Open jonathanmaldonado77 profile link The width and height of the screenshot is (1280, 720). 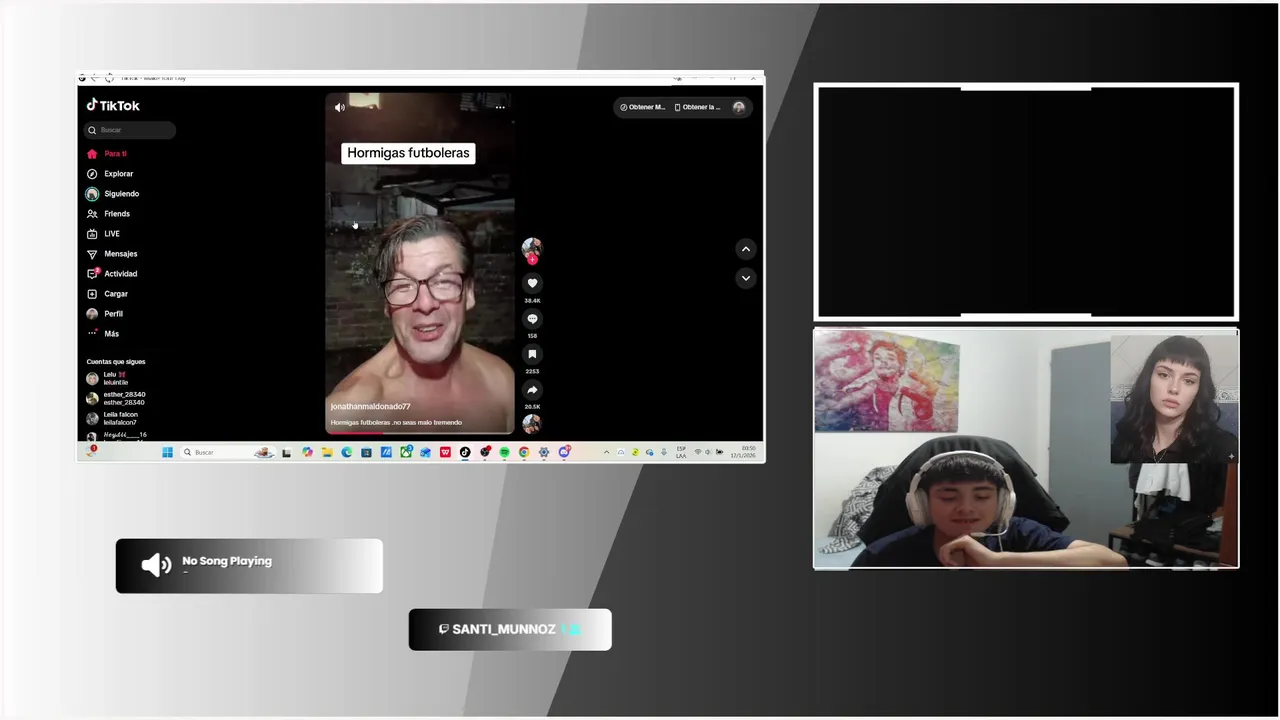click(370, 407)
